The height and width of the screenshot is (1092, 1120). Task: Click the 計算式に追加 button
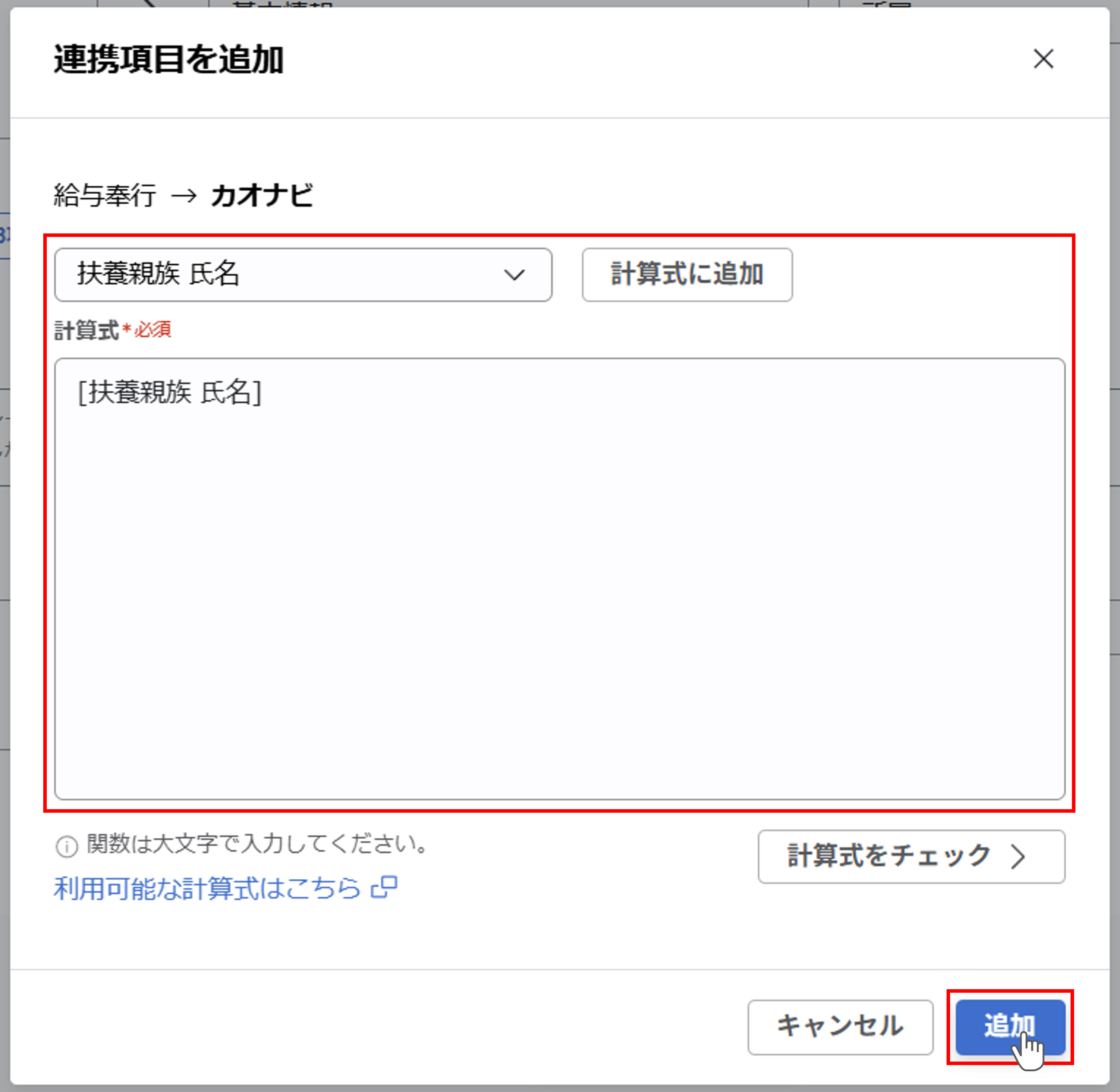(x=687, y=274)
